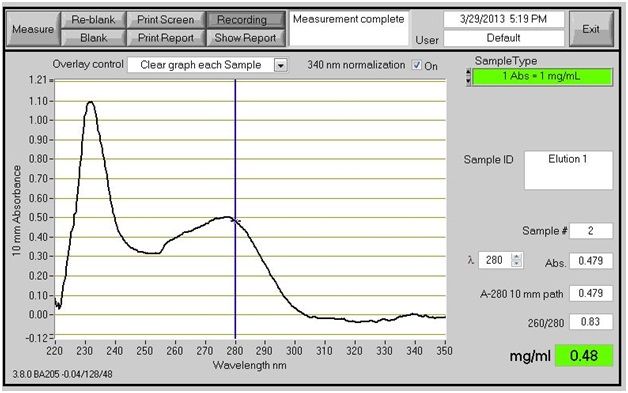Screen dimensions: 628x393
Task: Increase λ wavelength with up arrow
Action: 517,256
